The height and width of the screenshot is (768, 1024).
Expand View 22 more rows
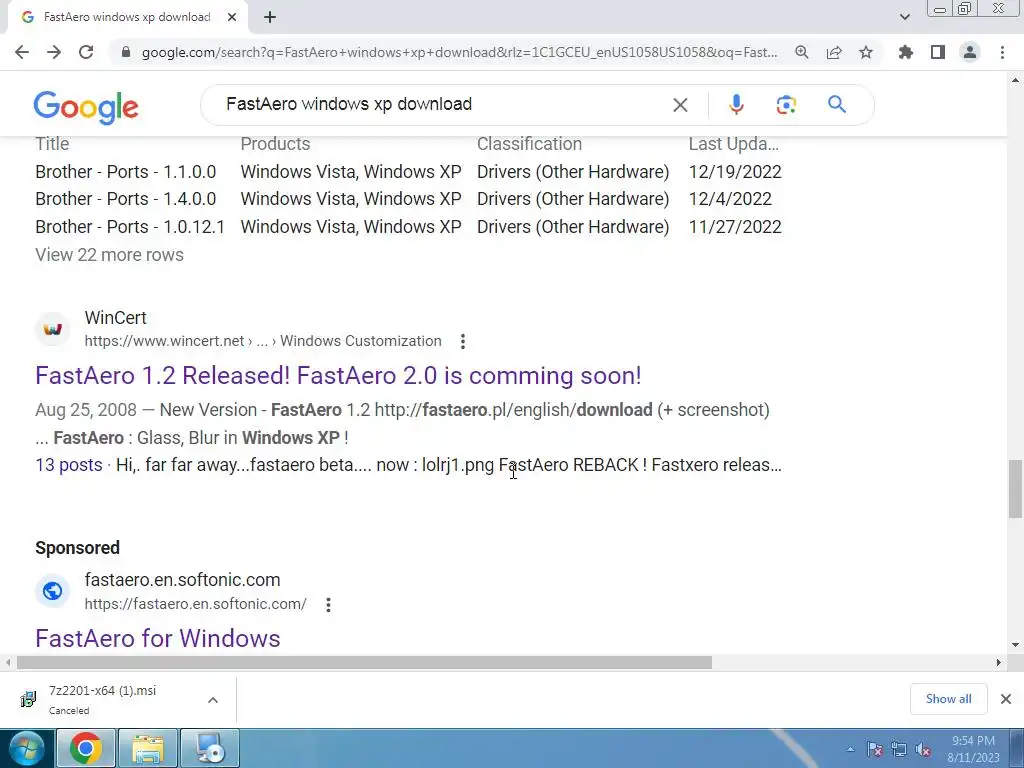[109, 255]
